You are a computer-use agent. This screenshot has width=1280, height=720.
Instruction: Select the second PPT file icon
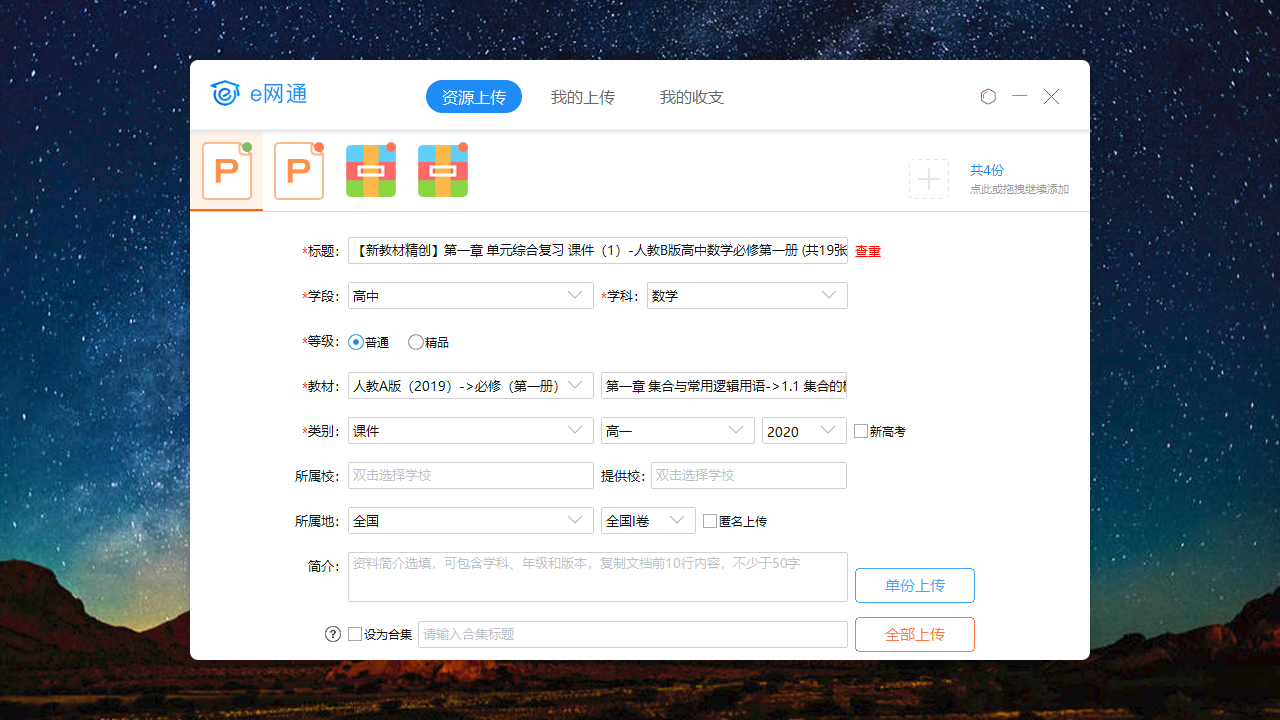[298, 170]
